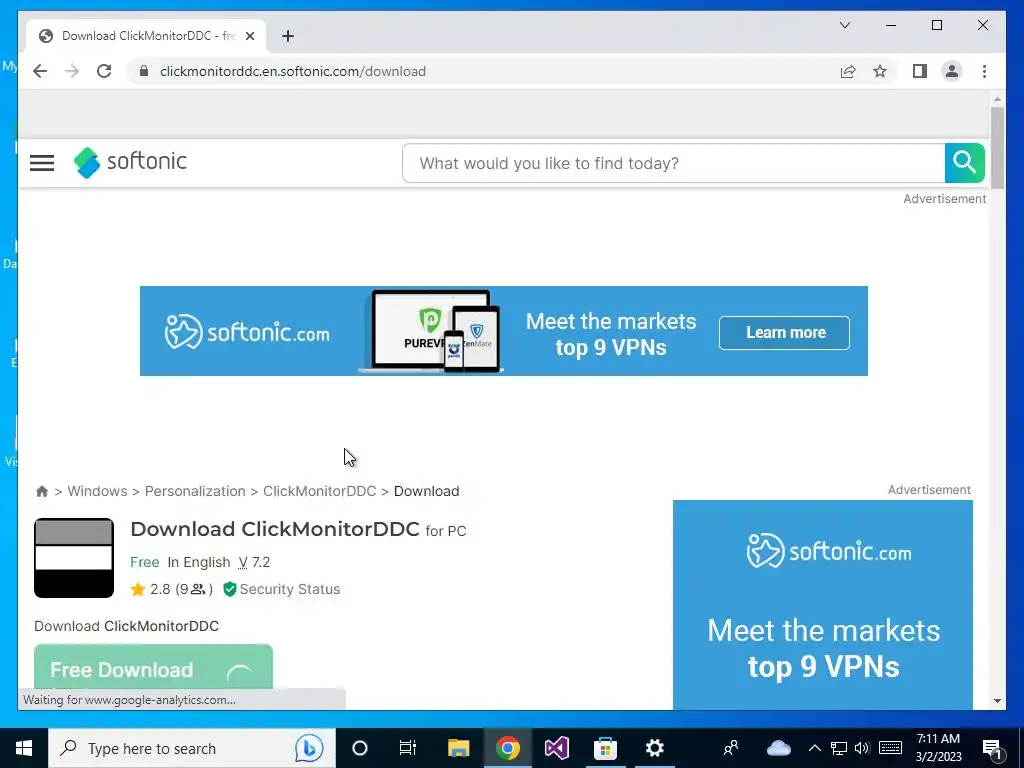The height and width of the screenshot is (768, 1024).
Task: Focus the Softonic search field
Action: pyautogui.click(x=673, y=163)
